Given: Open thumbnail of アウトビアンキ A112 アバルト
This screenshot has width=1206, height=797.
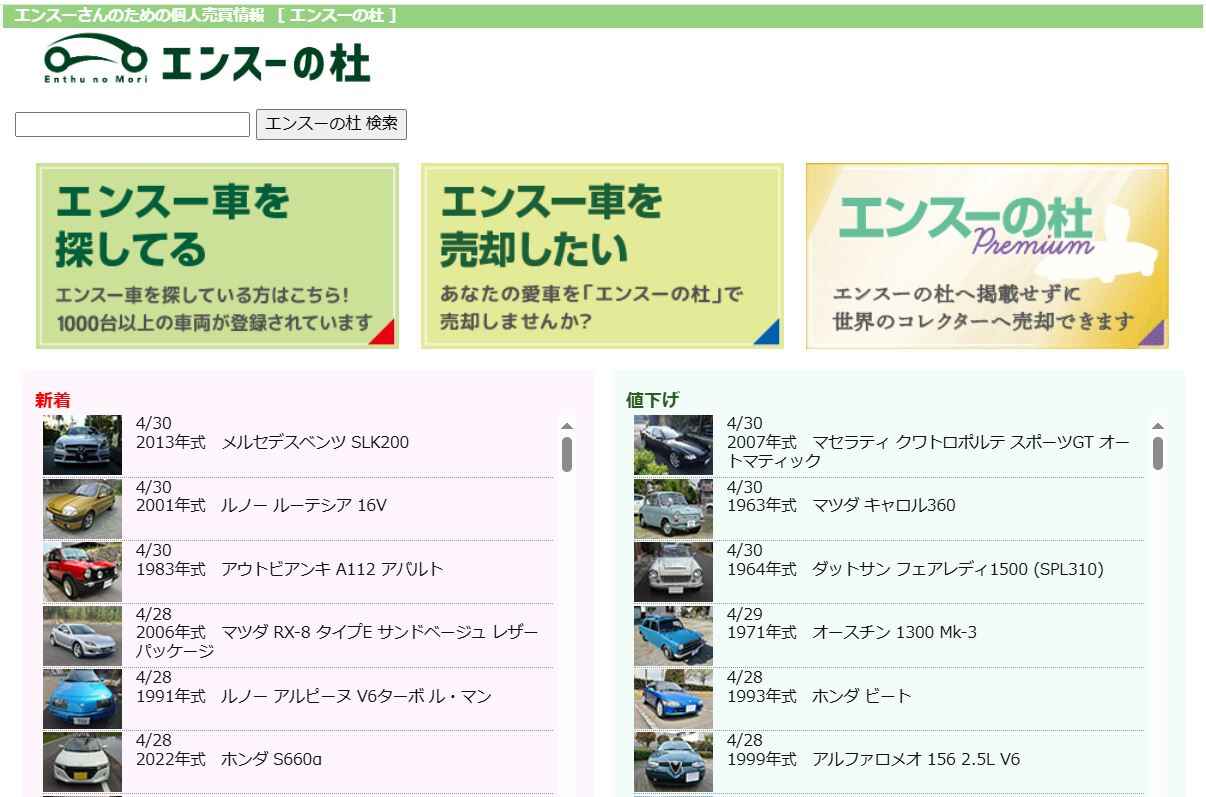Looking at the screenshot, I should [82, 572].
